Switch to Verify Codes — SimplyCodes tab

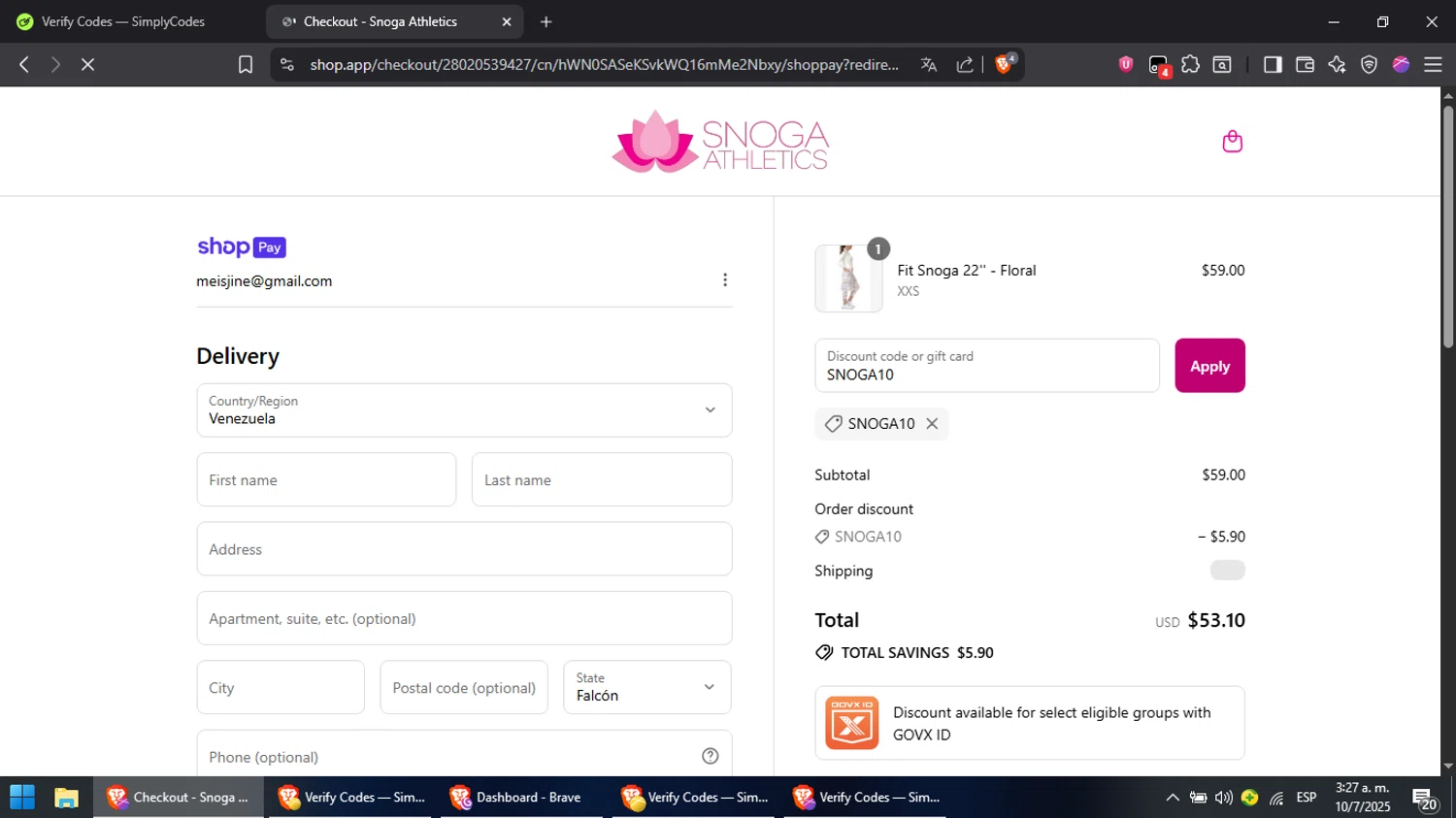(x=123, y=21)
